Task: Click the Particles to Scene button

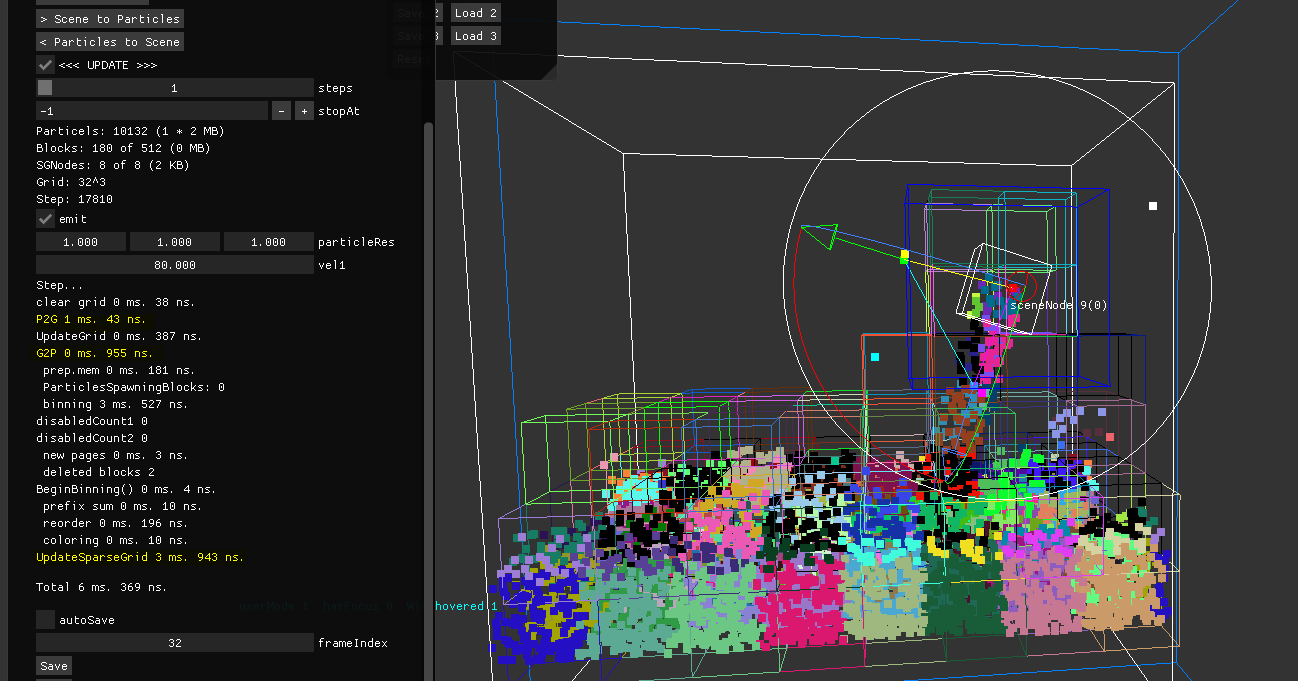Action: 110,42
